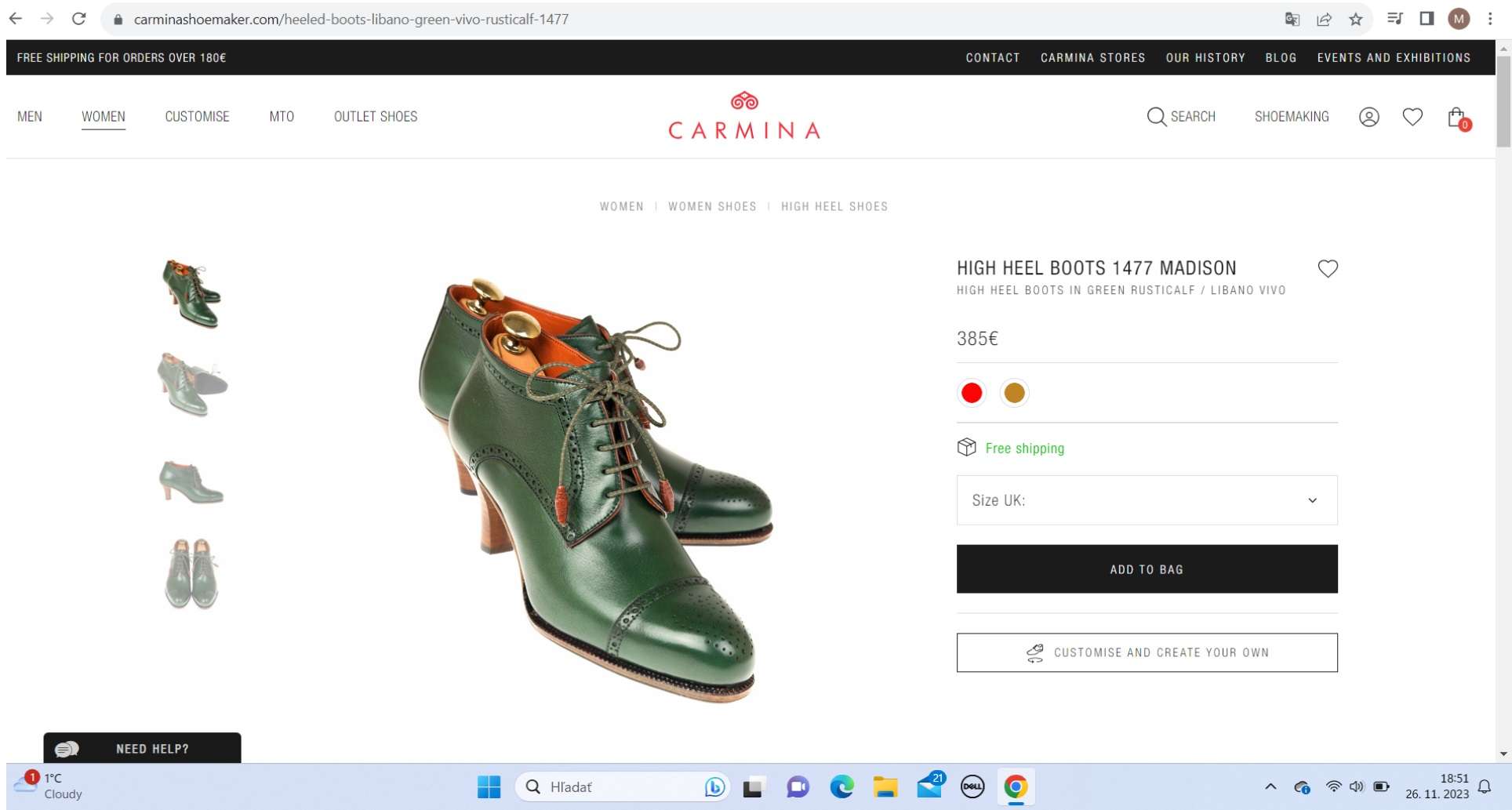Bookmark this page with star icon
This screenshot has height=810, width=1512.
(1356, 19)
